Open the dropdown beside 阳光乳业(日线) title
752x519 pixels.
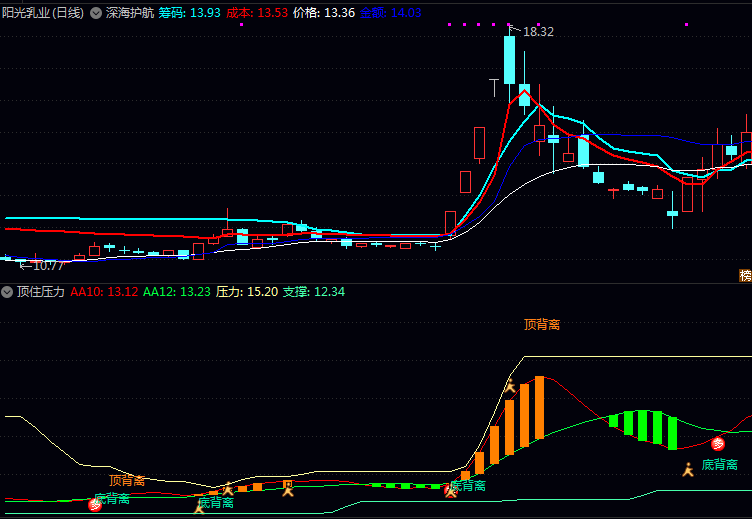[95, 13]
